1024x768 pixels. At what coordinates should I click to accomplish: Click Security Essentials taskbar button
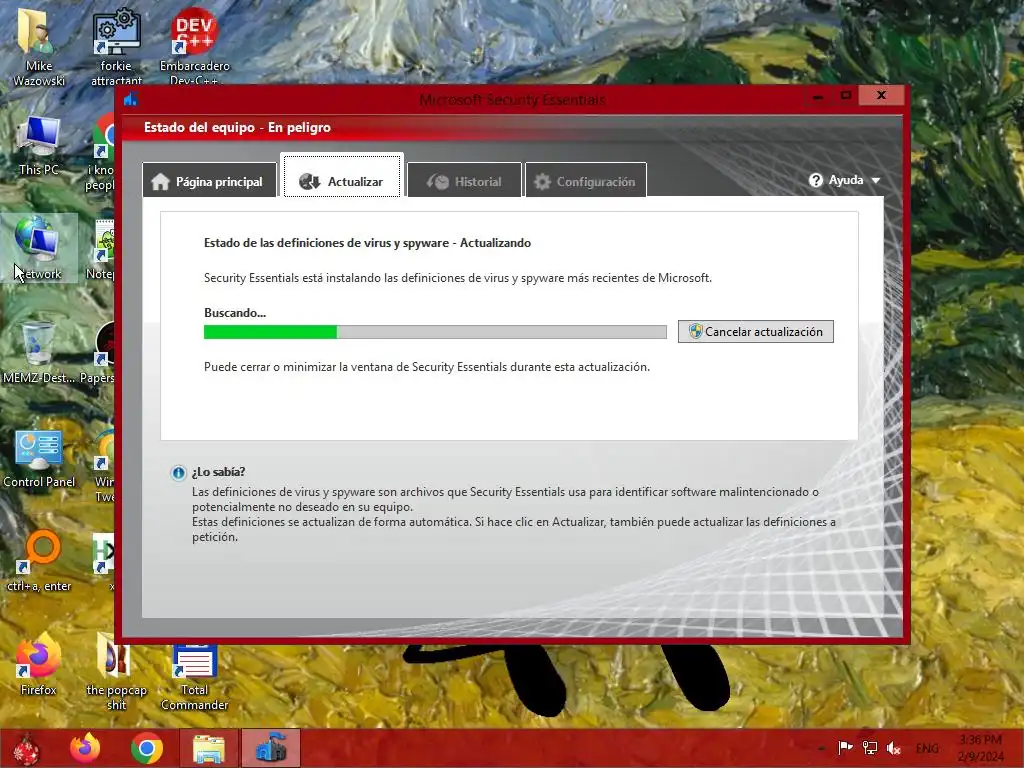pos(271,748)
